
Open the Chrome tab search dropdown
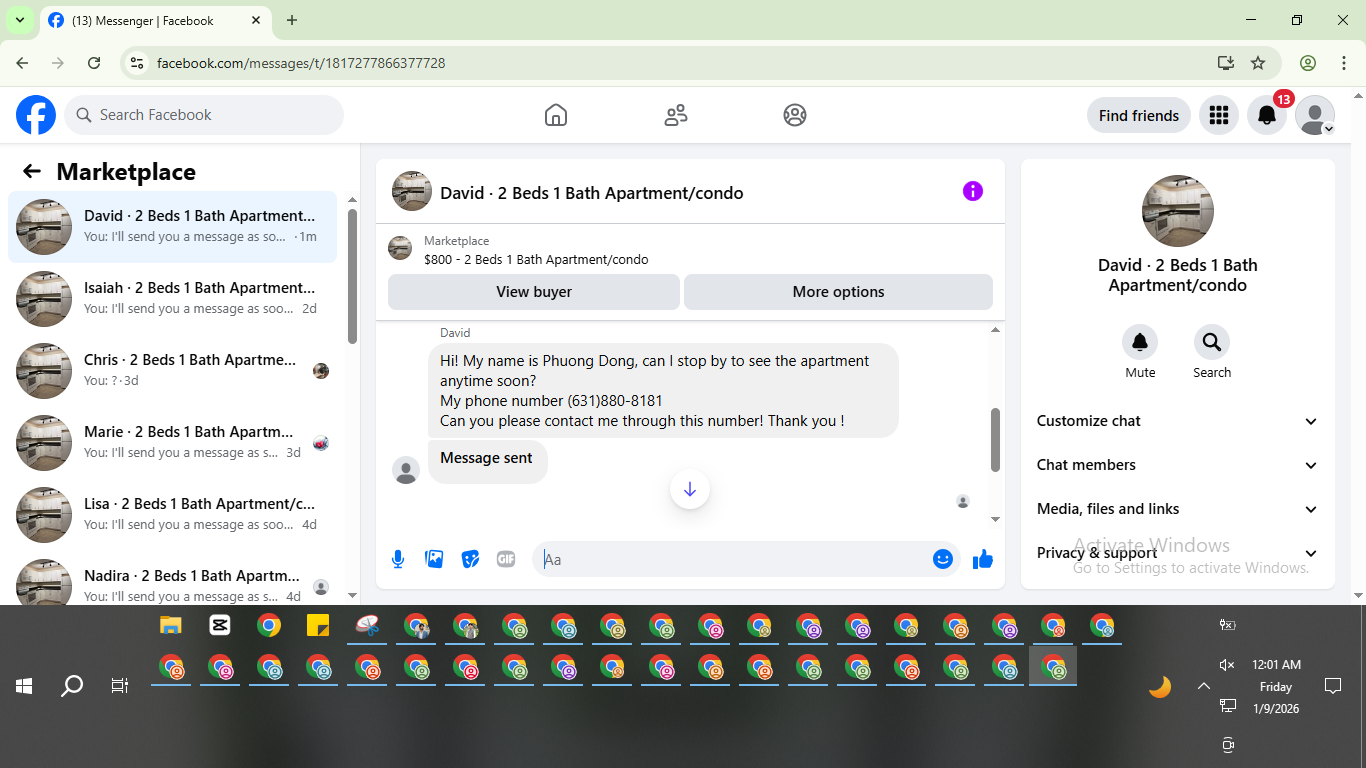19,20
